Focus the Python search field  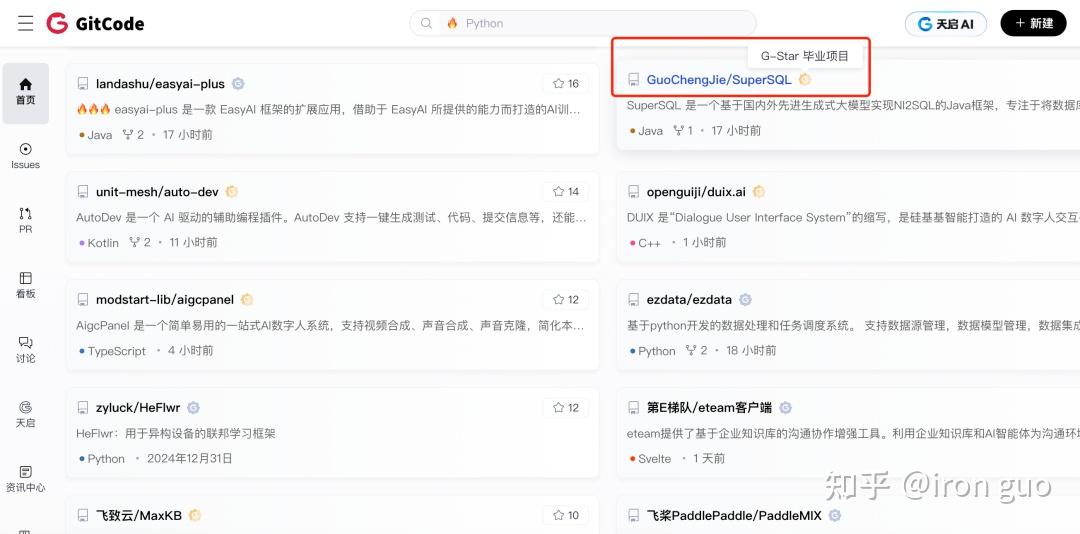tap(583, 23)
